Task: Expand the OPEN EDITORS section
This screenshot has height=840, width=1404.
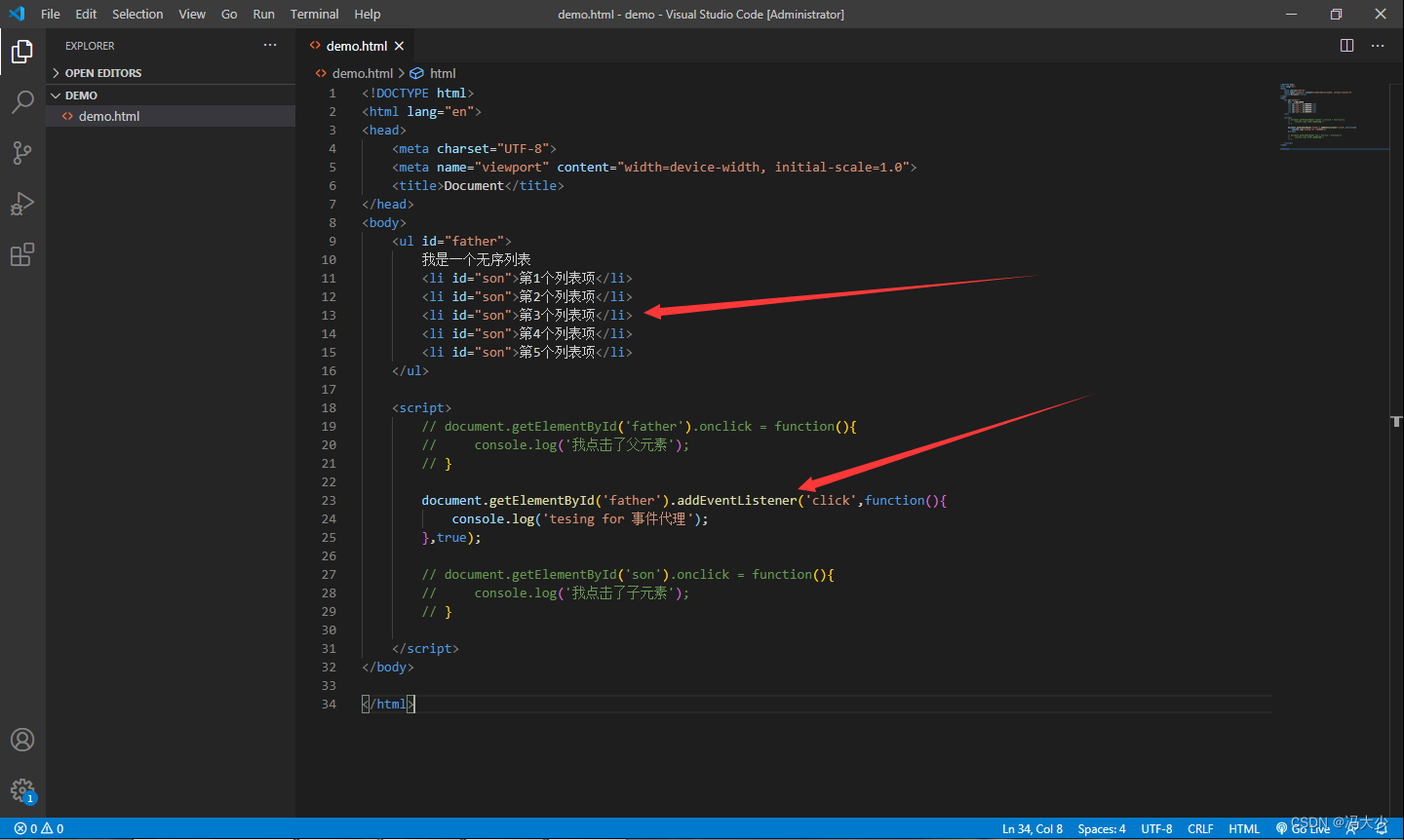Action: click(171, 73)
